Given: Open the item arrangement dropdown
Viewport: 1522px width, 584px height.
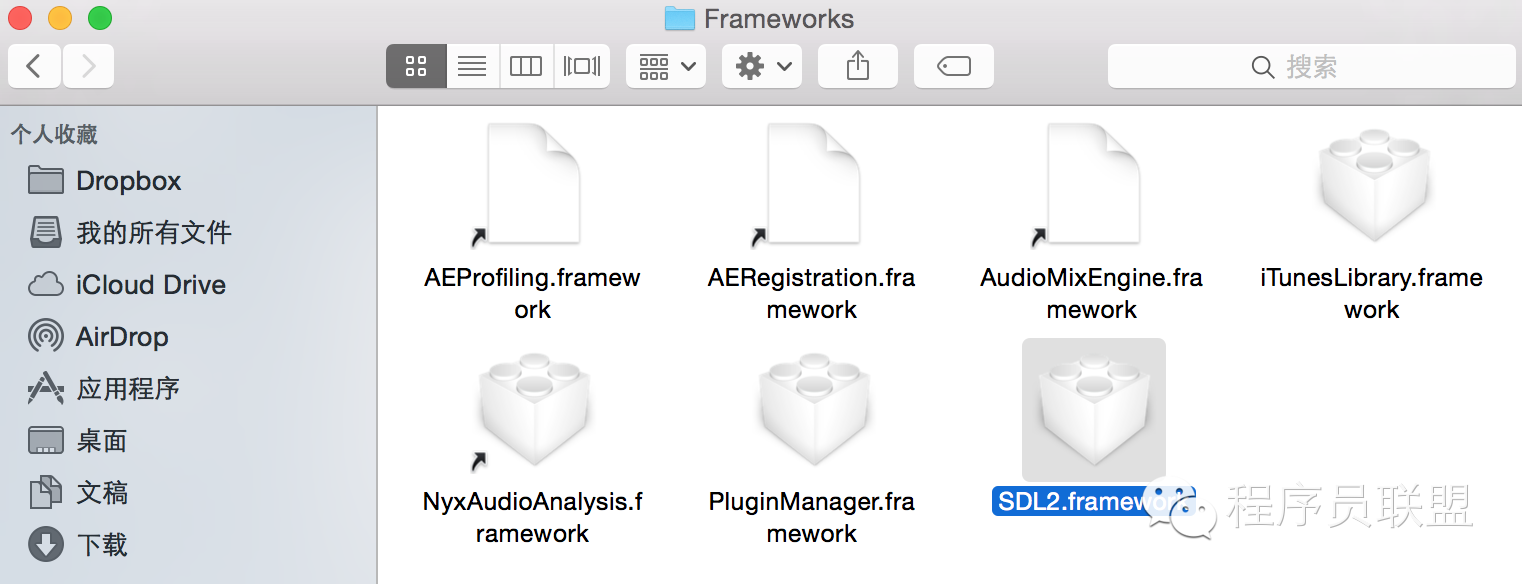Looking at the screenshot, I should tap(666, 66).
